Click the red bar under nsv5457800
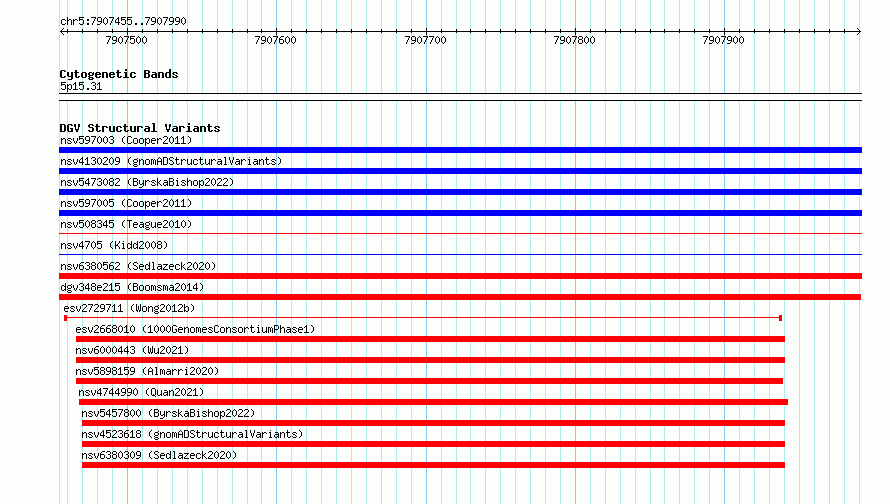 click(x=433, y=423)
